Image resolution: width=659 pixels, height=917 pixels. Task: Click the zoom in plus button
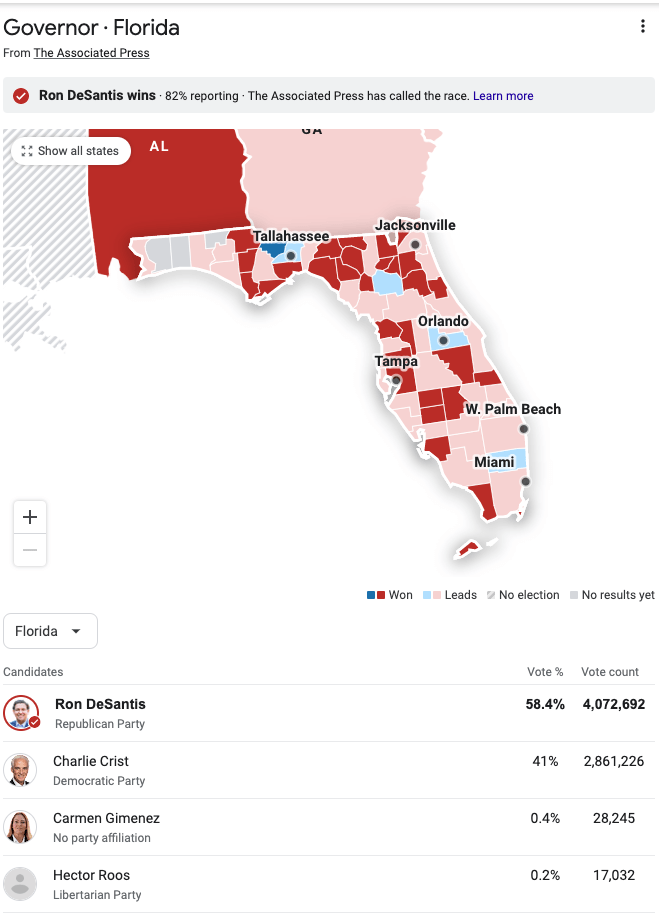[30, 517]
